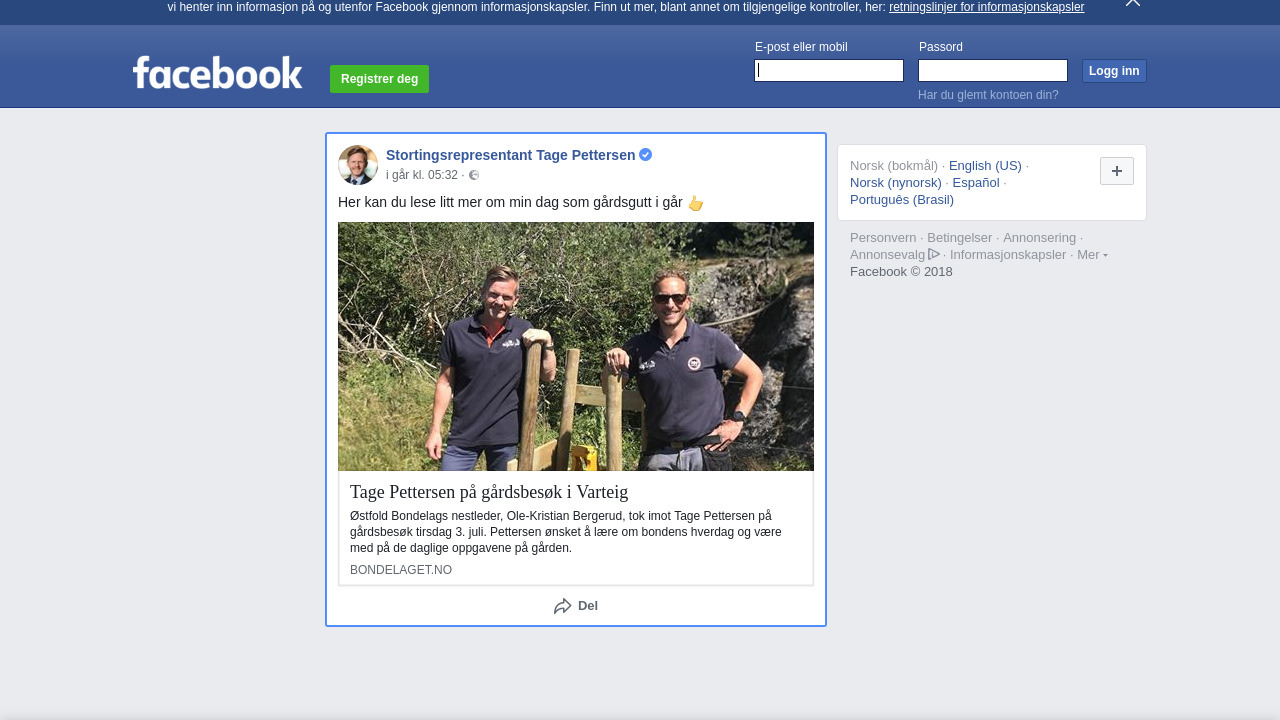Click the Logg inn button

point(1114,71)
